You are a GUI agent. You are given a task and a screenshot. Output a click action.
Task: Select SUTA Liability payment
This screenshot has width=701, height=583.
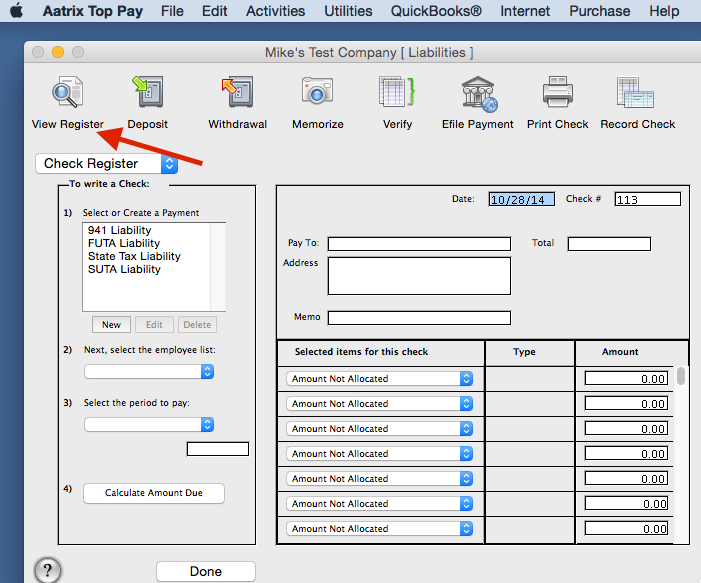point(124,269)
